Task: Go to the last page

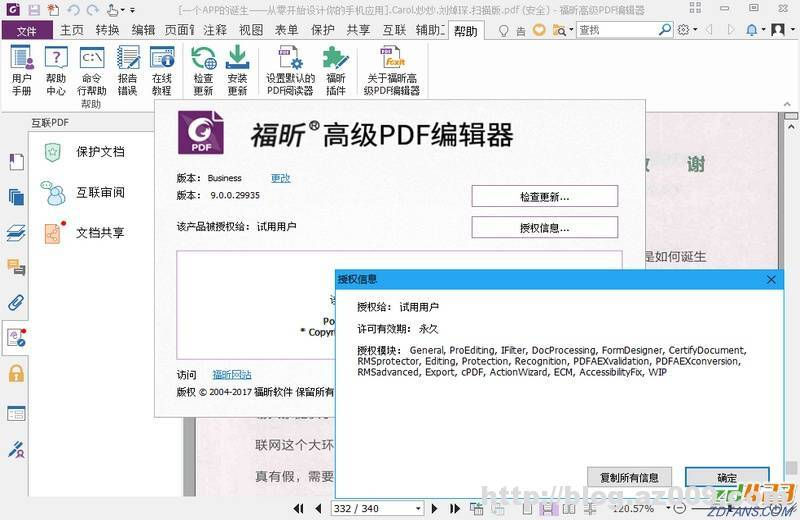Action: point(455,508)
